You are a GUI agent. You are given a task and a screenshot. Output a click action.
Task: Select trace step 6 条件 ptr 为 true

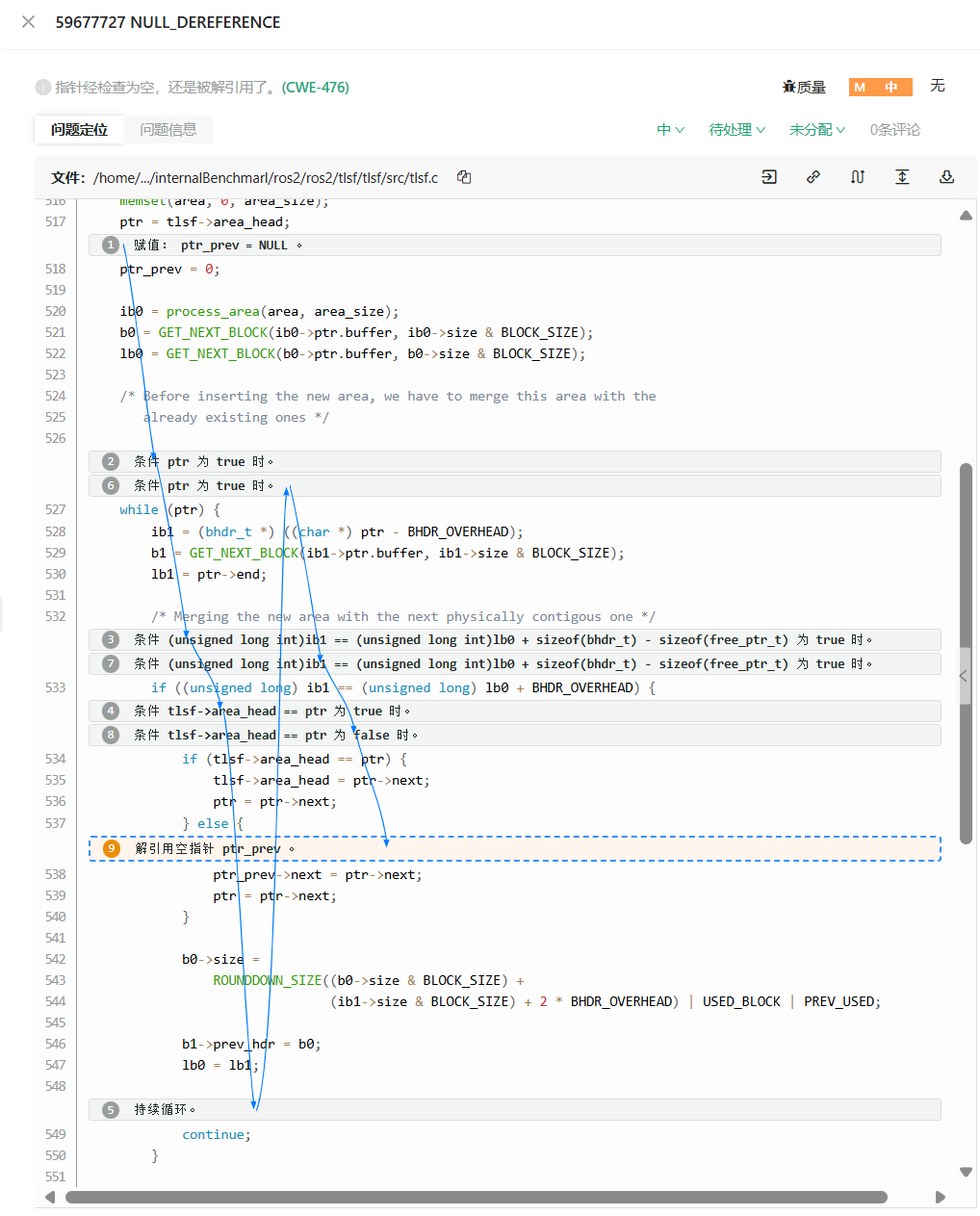coord(515,486)
